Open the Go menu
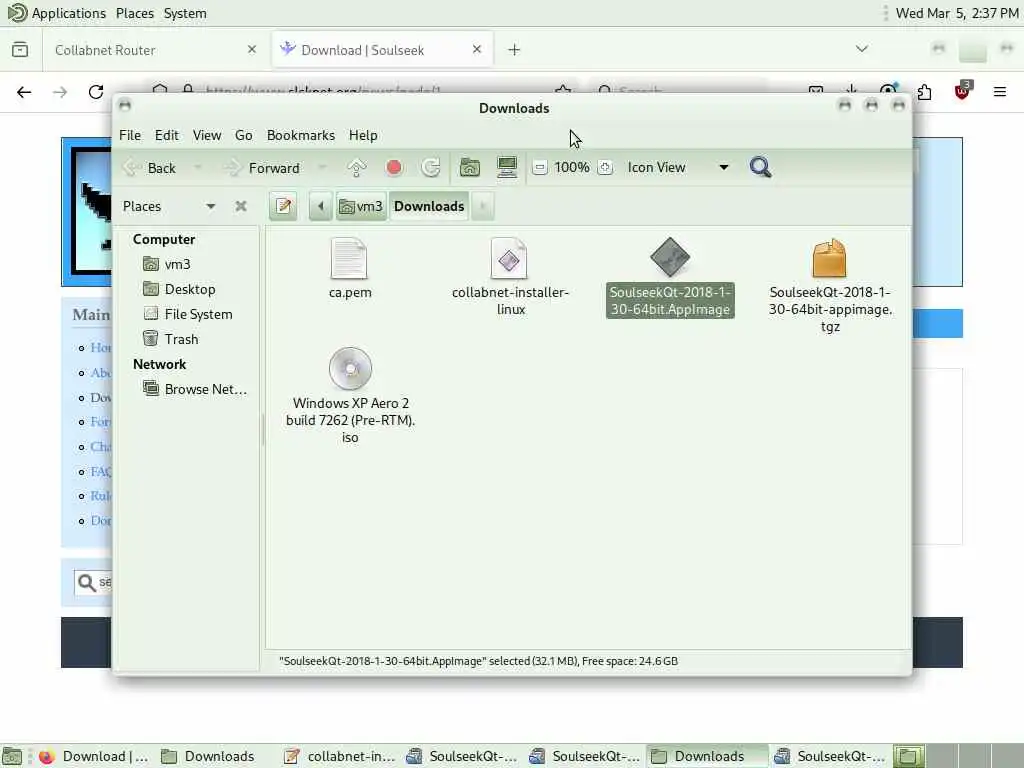 (244, 135)
